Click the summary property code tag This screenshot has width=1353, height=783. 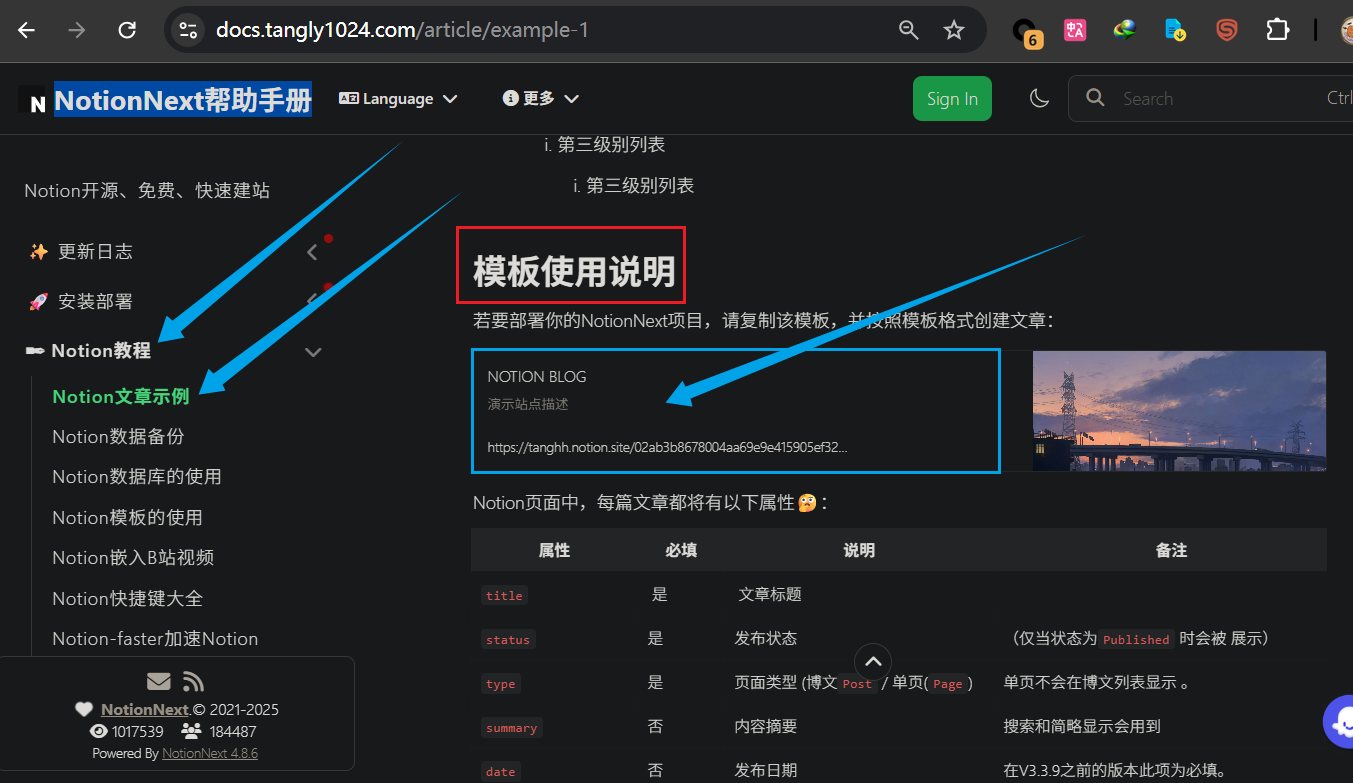pos(511,728)
